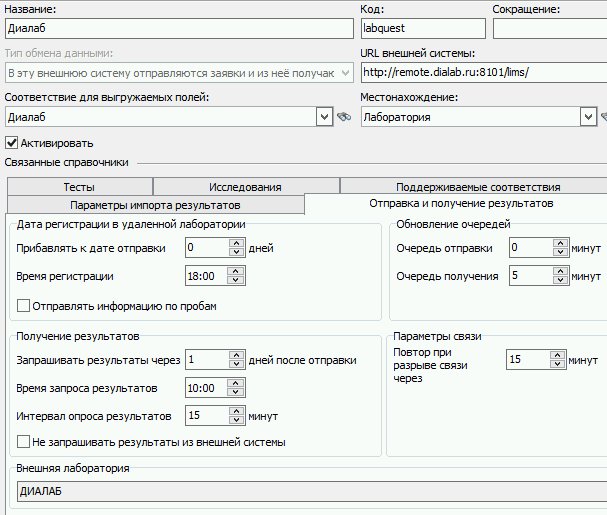Open the Исследования tab

245,187
